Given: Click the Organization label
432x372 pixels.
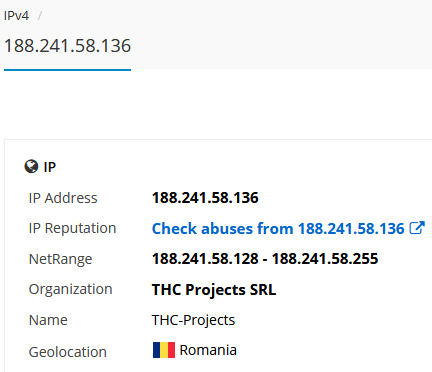Looking at the screenshot, I should coord(70,290).
